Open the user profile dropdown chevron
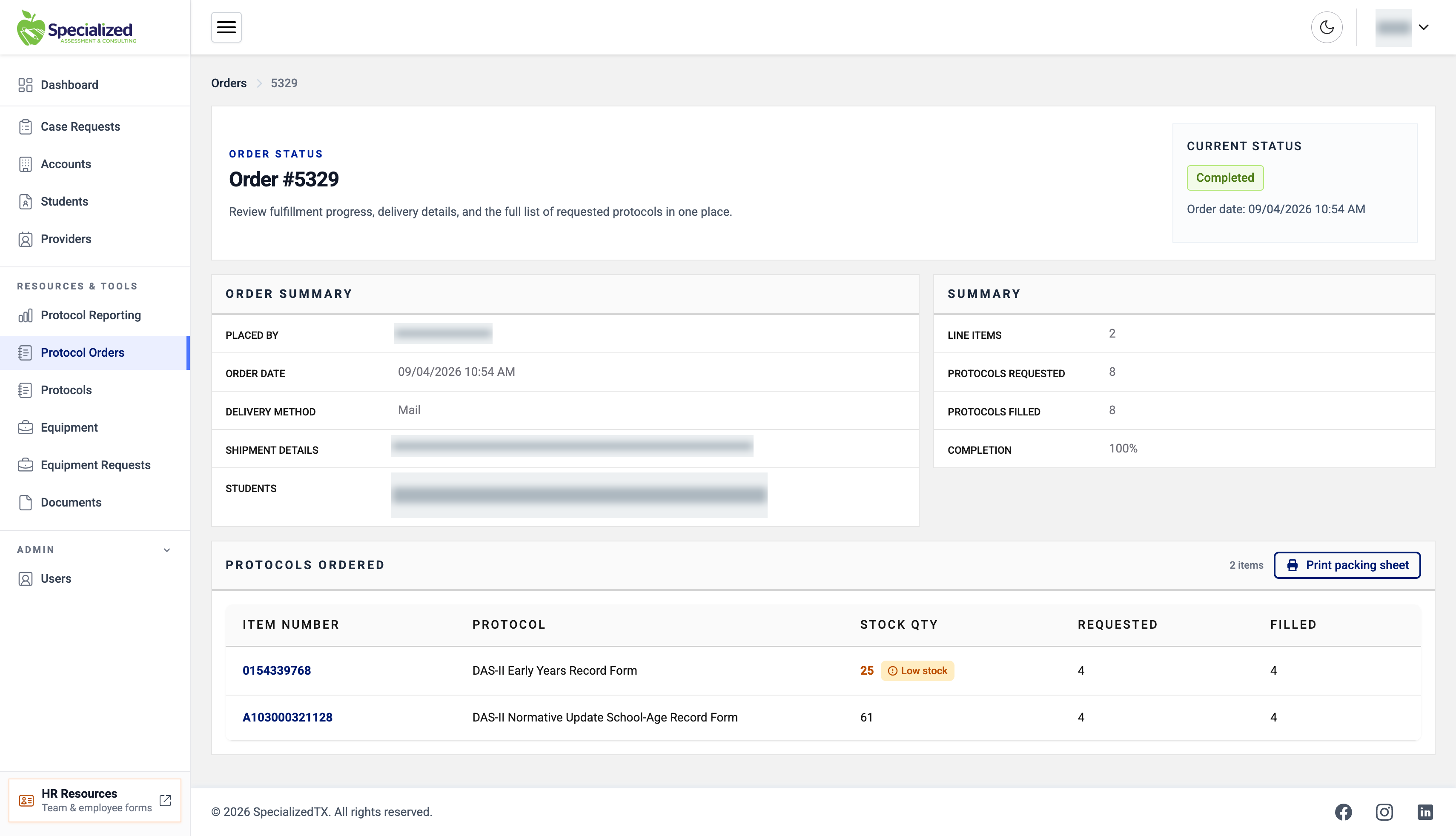Image resolution: width=1456 pixels, height=836 pixels. point(1424,27)
